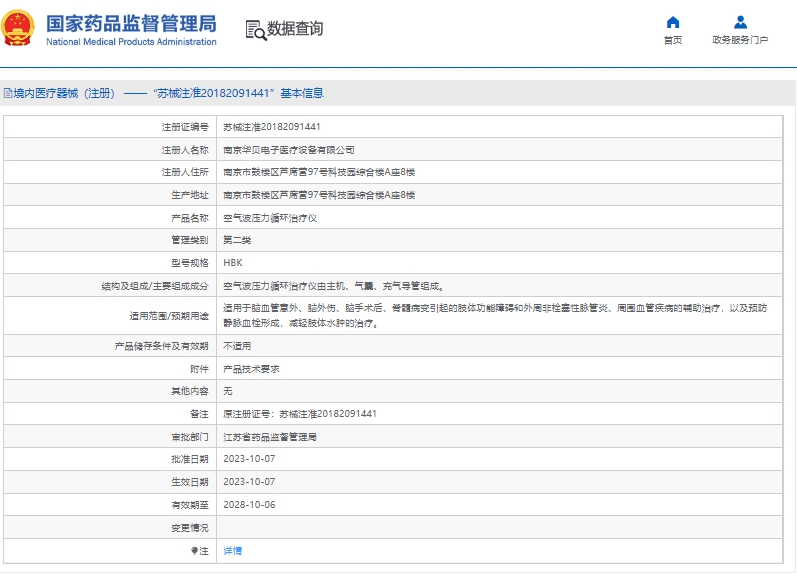This screenshot has height=574, width=797.
Task: Select expiry date 2028-10-06
Action: (249, 505)
